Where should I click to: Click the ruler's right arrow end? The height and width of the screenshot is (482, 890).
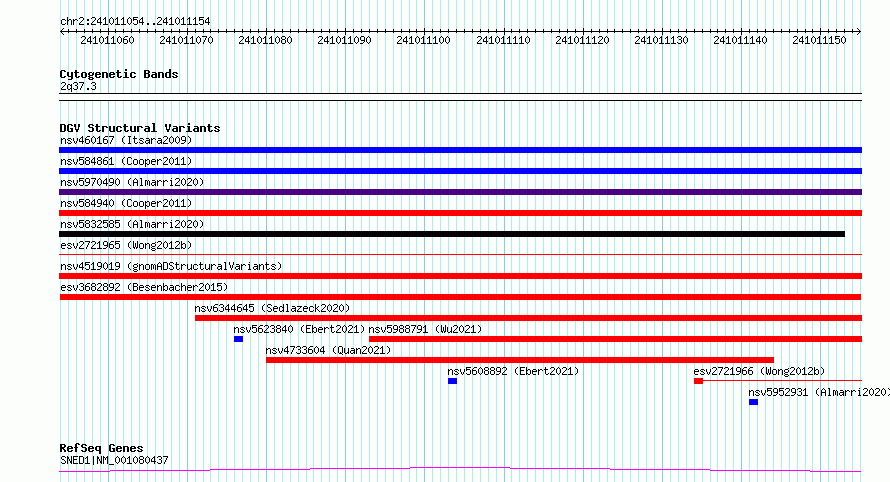pos(859,32)
